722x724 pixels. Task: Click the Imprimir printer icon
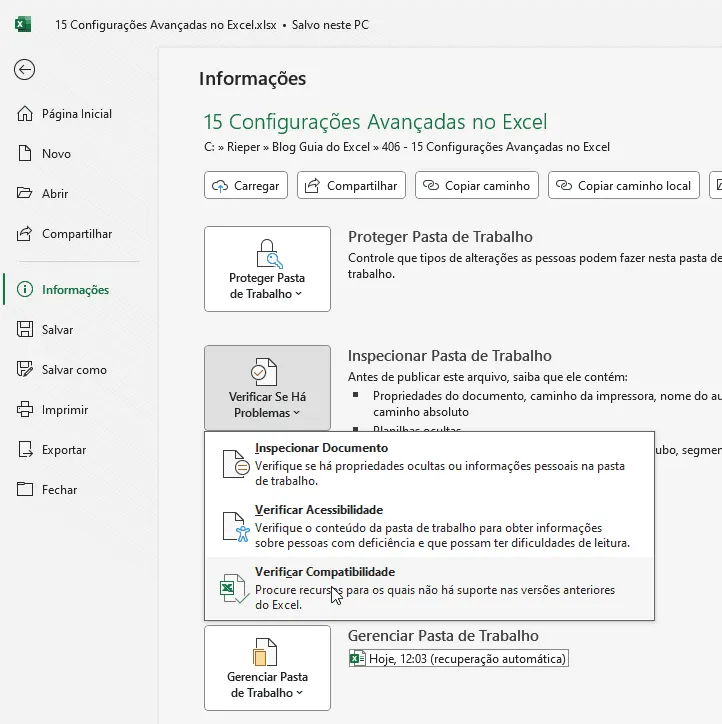(25, 410)
